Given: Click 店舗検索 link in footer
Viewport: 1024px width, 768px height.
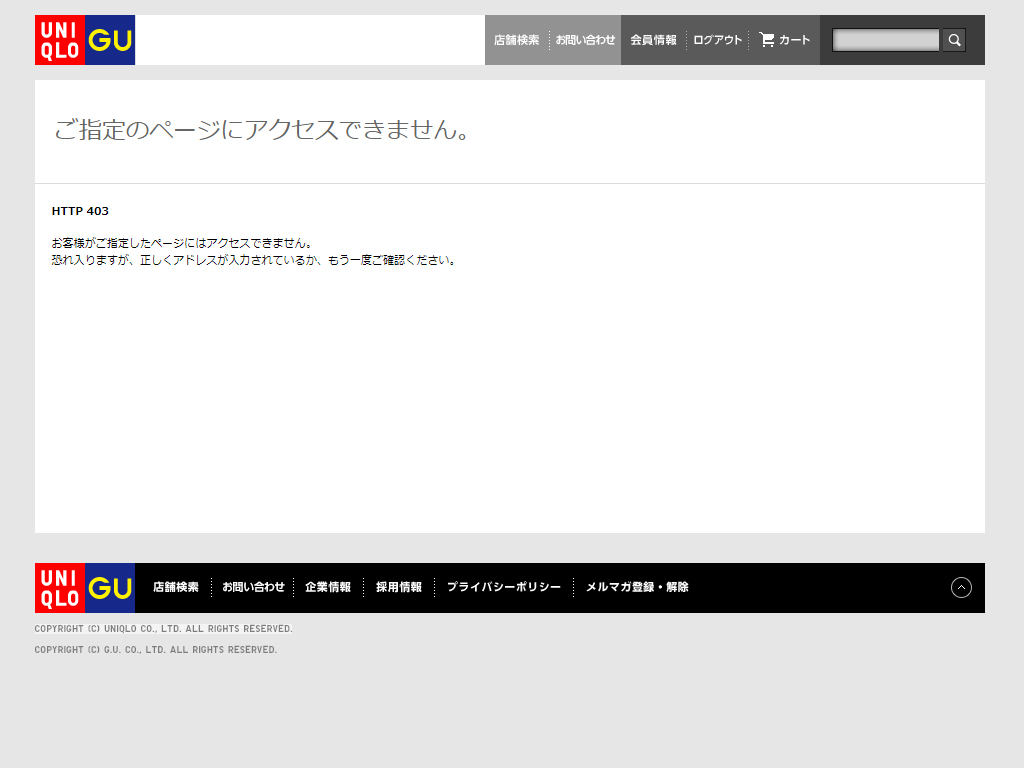Looking at the screenshot, I should tap(176, 587).
